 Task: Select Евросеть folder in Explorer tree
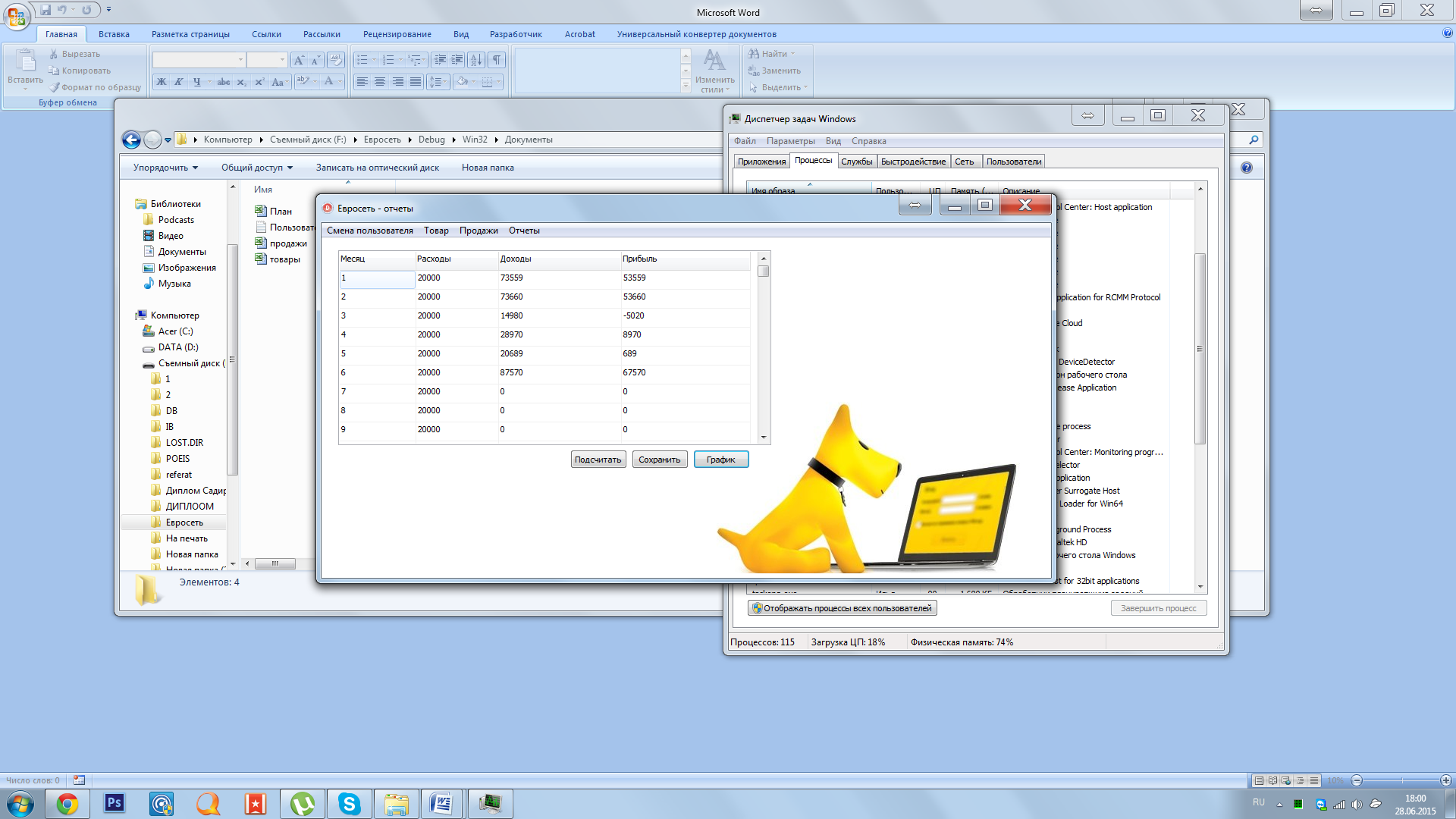(x=184, y=522)
